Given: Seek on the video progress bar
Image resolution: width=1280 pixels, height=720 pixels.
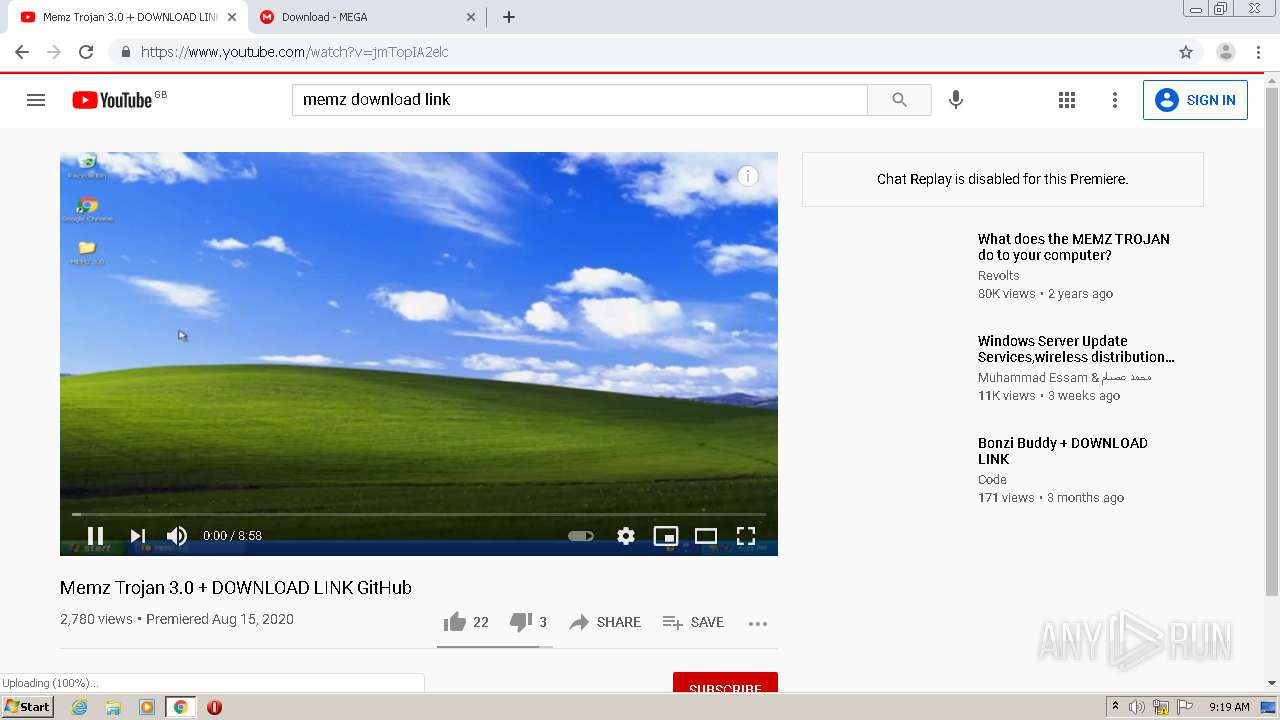Looking at the screenshot, I should coord(419,514).
